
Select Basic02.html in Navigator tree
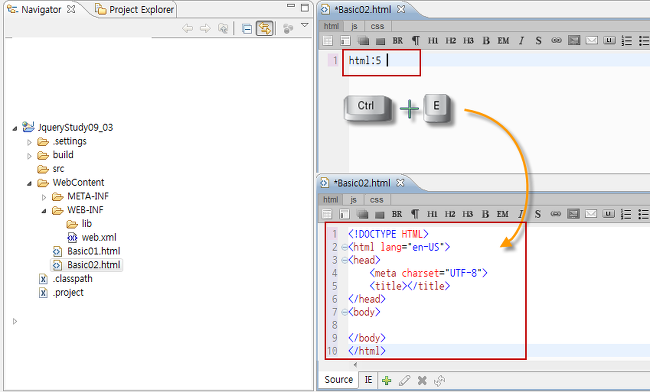coord(86,265)
